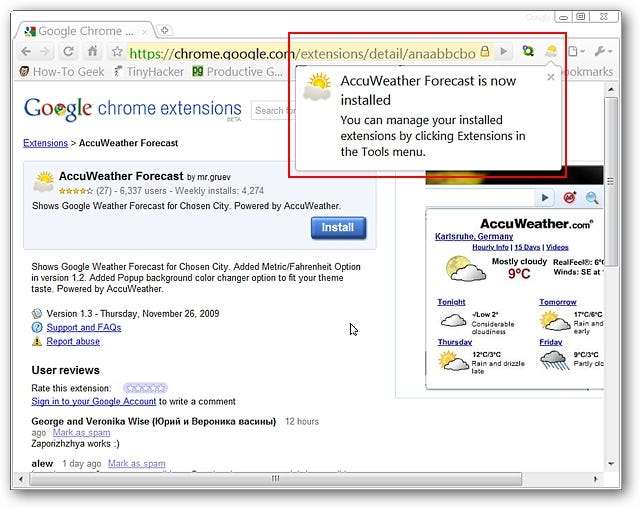The width and height of the screenshot is (640, 508).
Task: Mark George and Veronika review as spam
Action: pyautogui.click(x=81, y=433)
